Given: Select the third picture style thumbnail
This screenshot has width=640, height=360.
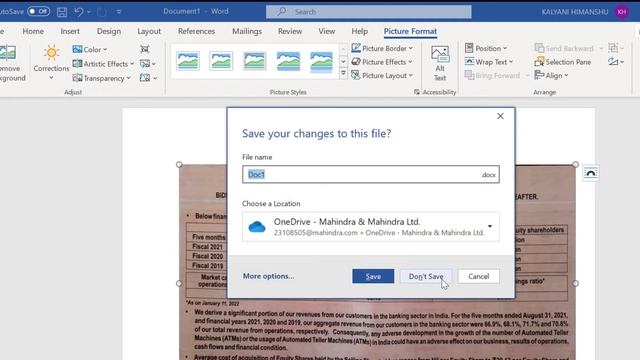Looking at the screenshot, I should pos(255,61).
